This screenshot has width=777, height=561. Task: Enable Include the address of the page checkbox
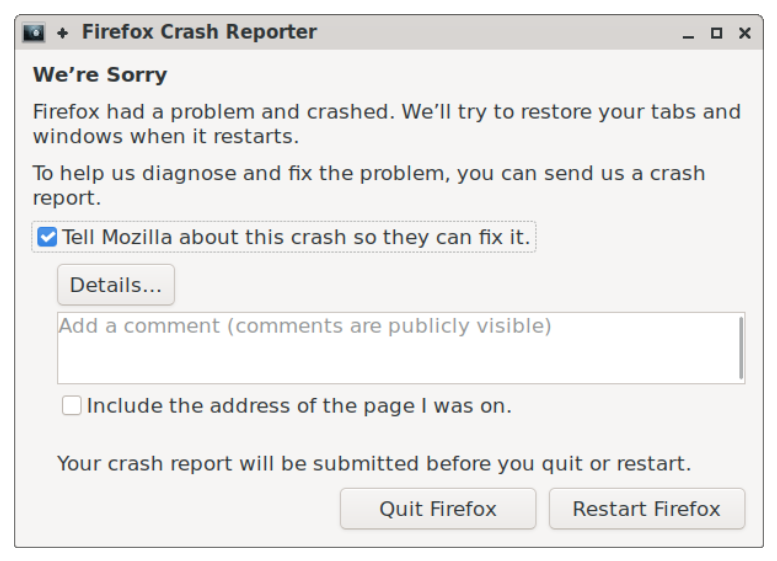click(x=72, y=405)
